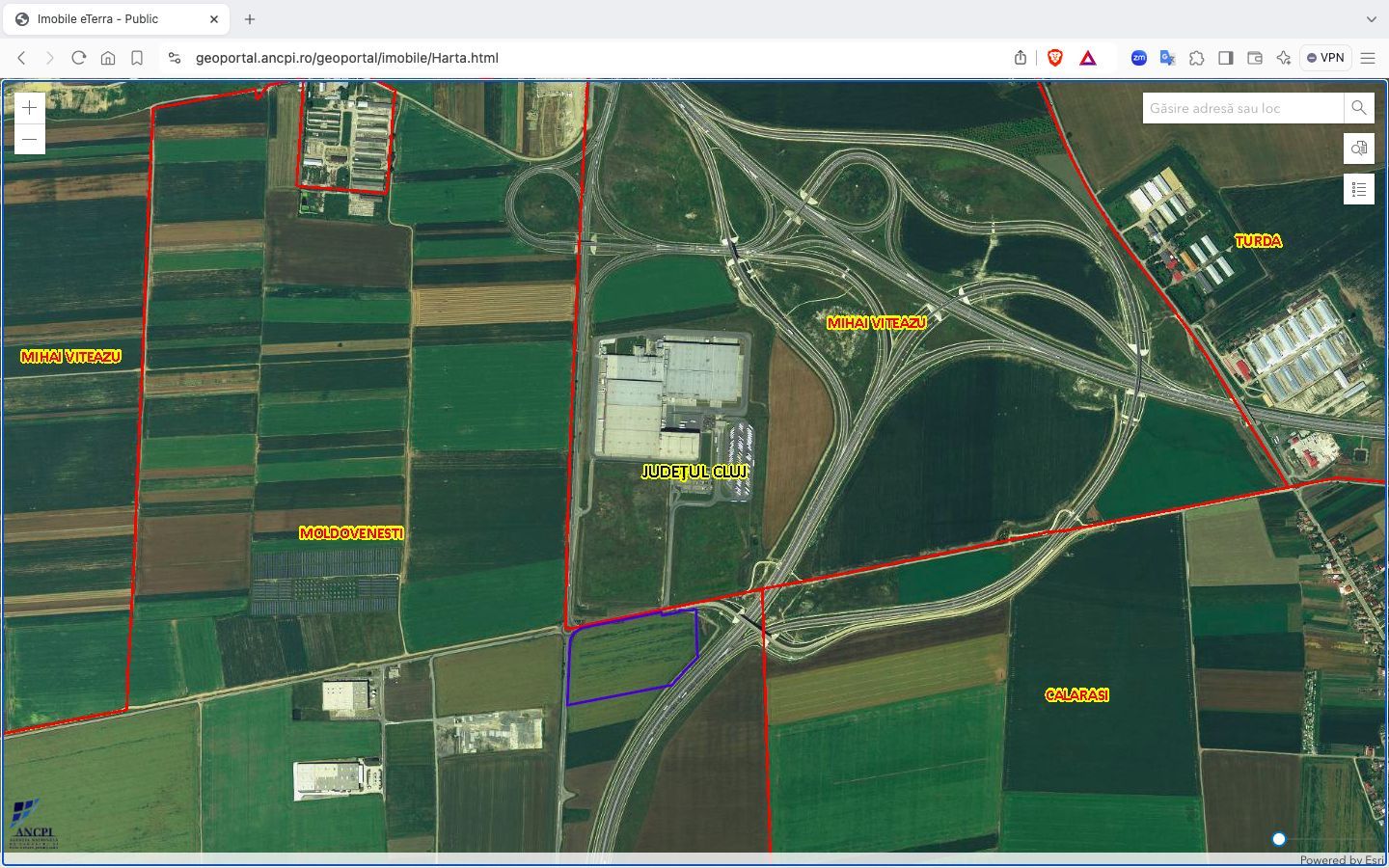Open the Google Translate extension icon
The height and width of the screenshot is (868, 1389).
(x=1167, y=58)
